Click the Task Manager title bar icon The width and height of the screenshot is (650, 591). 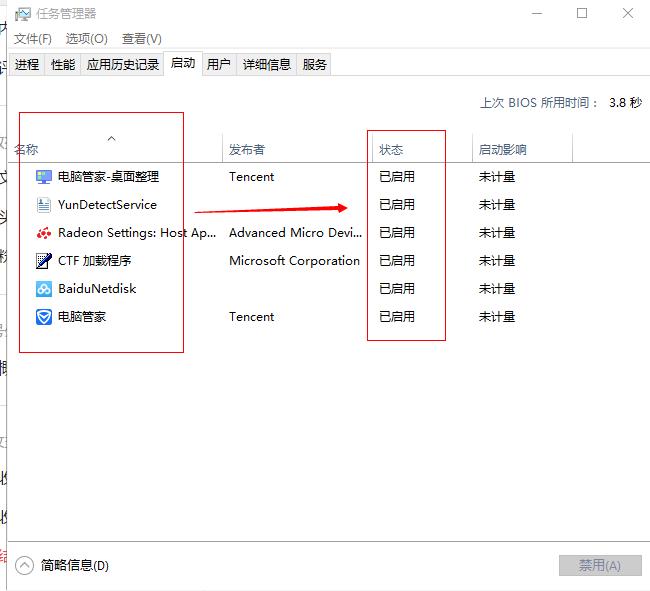22,14
